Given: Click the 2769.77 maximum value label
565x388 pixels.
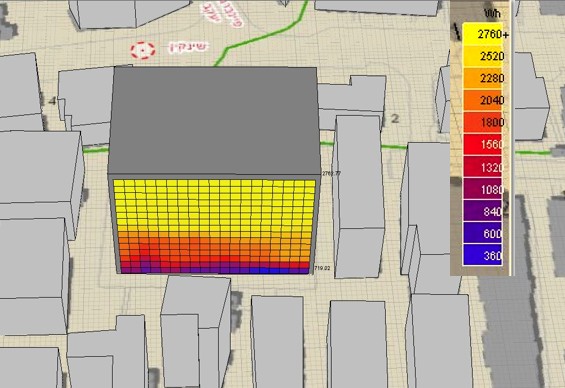Looking at the screenshot, I should point(331,173).
